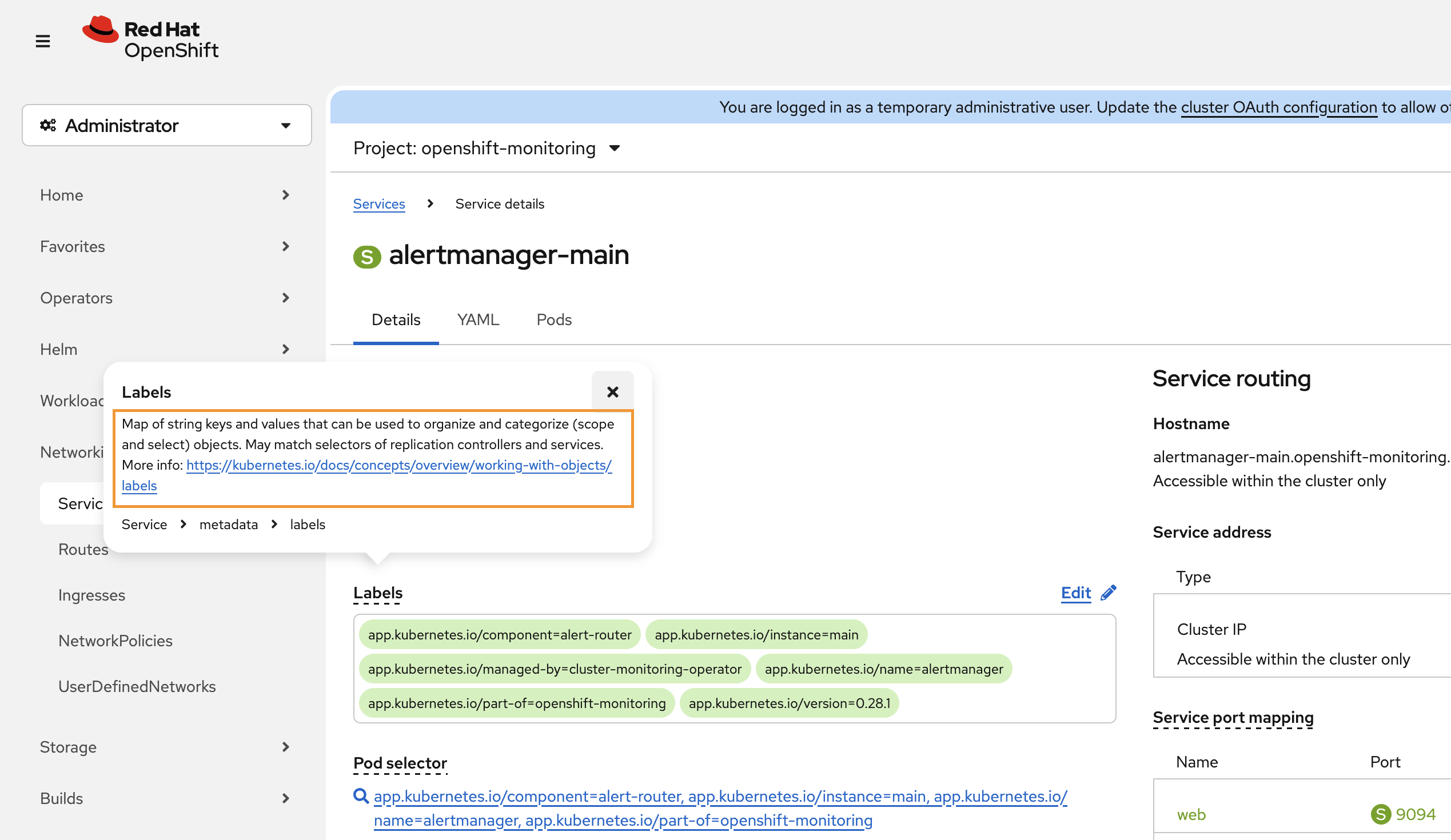The image size is (1451, 840).
Task: Open the cluster OAuth configuration link
Action: (1278, 107)
